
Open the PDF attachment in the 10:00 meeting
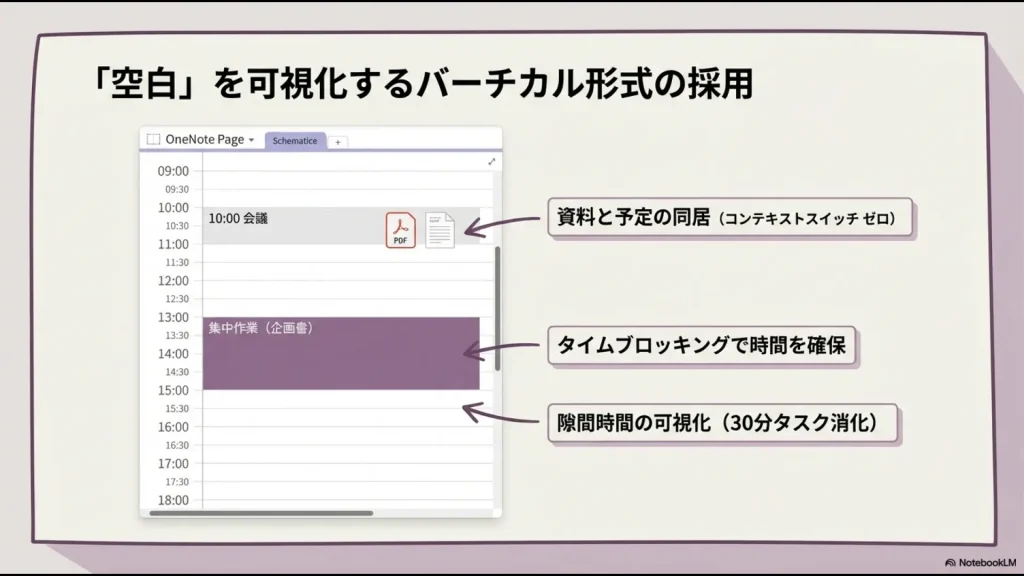tap(399, 230)
